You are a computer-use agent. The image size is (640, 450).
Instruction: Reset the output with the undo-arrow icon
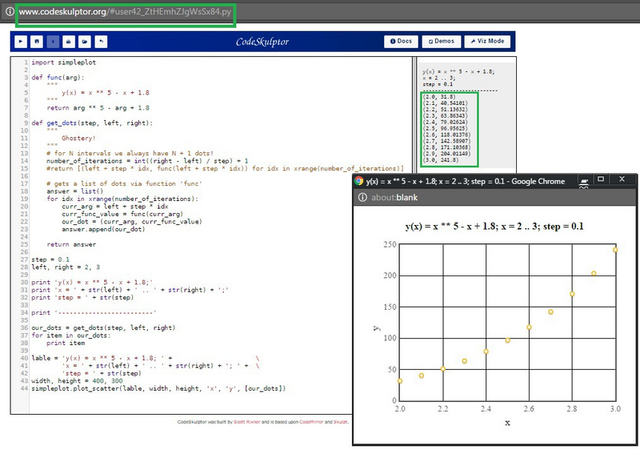coord(101,42)
